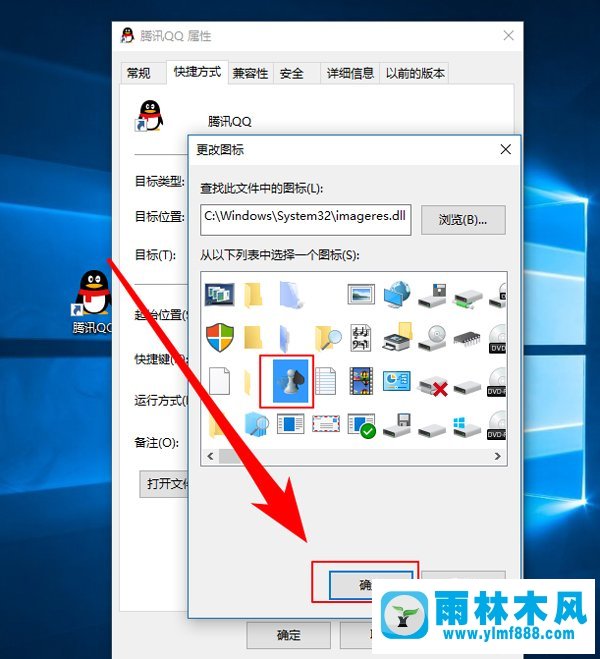Select the memory chip icon
Image resolution: width=600 pixels, height=659 pixels.
468,339
